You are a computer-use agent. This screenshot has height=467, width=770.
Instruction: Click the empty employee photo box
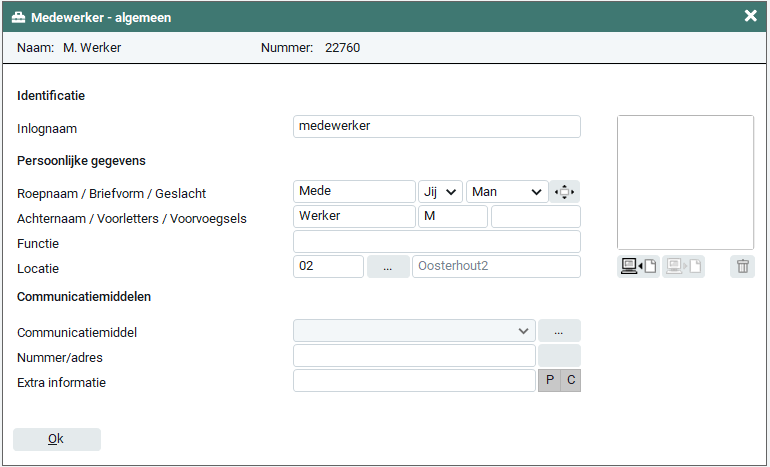685,182
